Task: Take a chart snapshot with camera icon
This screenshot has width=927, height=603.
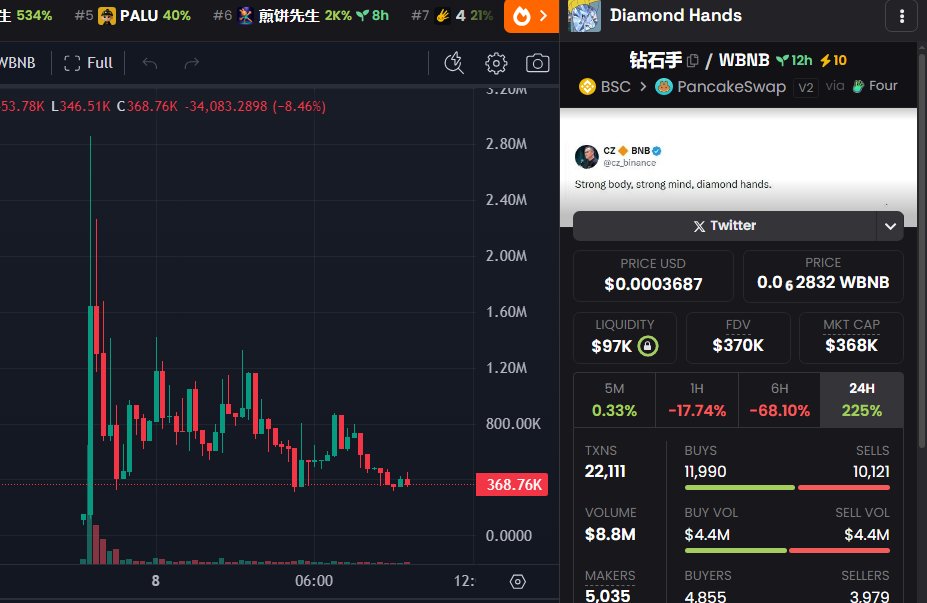Action: [537, 63]
